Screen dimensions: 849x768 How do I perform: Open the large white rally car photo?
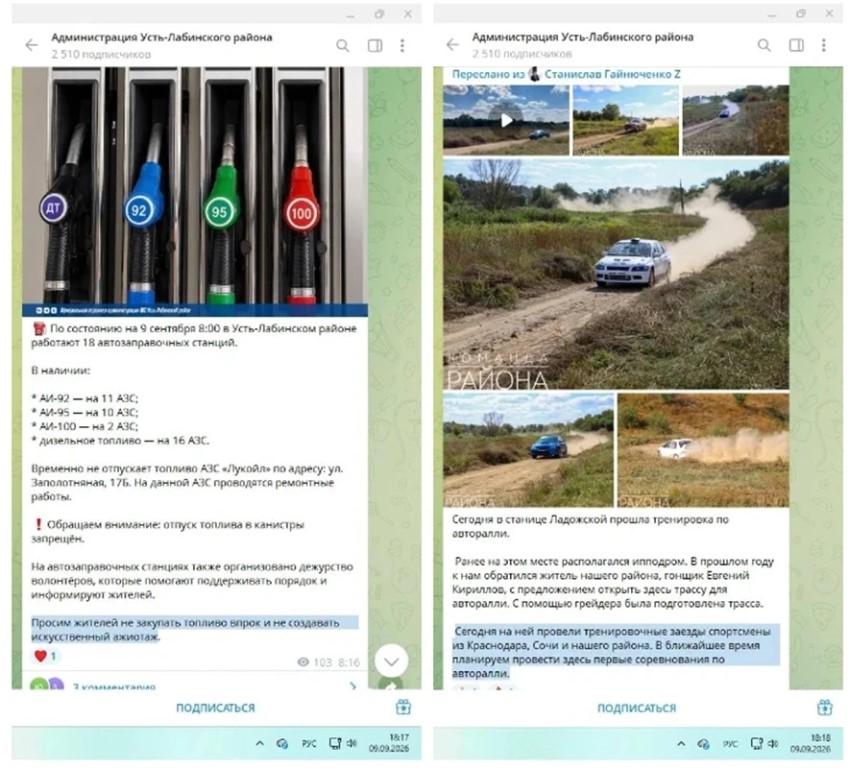616,274
